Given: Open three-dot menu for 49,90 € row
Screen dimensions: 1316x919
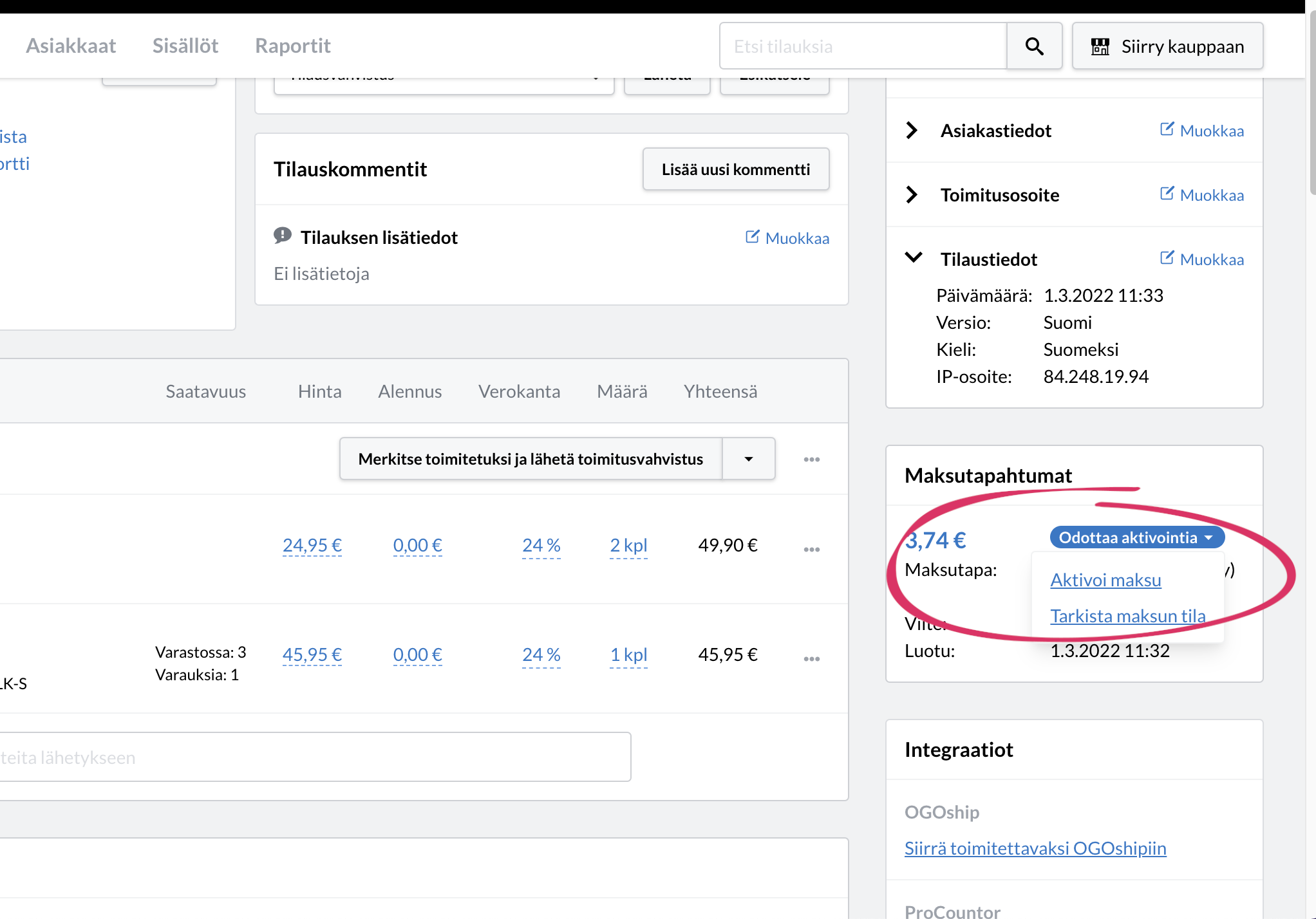Looking at the screenshot, I should (811, 549).
